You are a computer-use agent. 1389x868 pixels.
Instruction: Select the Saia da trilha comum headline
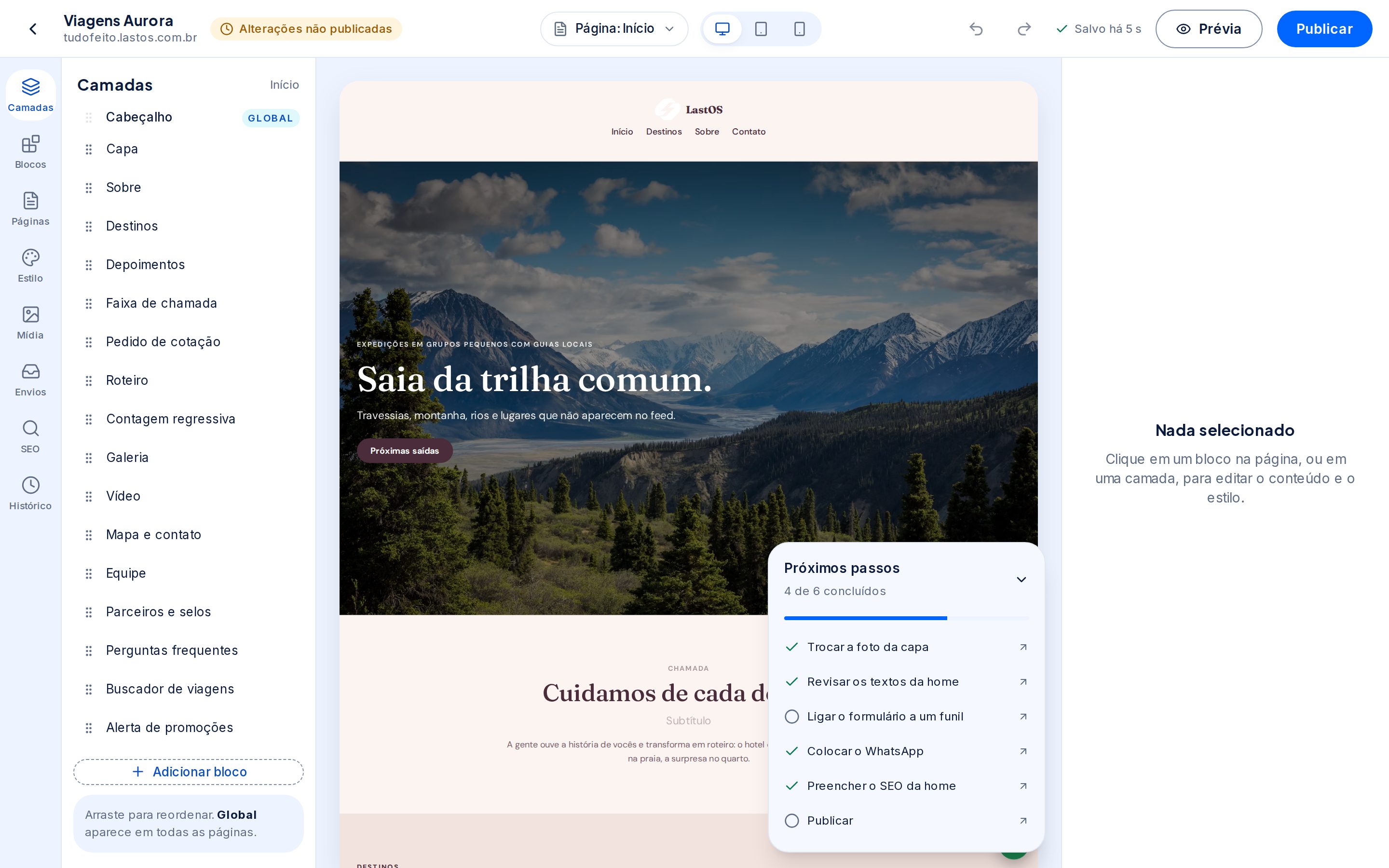pos(534,380)
